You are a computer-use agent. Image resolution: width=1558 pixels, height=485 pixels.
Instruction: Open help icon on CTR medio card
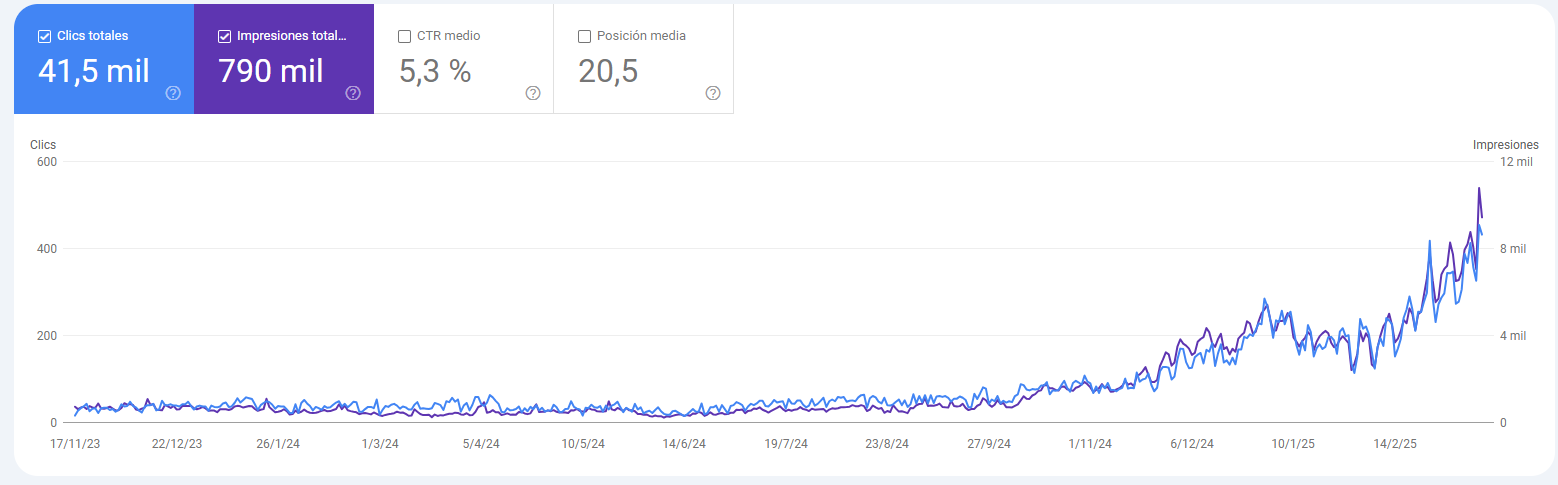(533, 93)
